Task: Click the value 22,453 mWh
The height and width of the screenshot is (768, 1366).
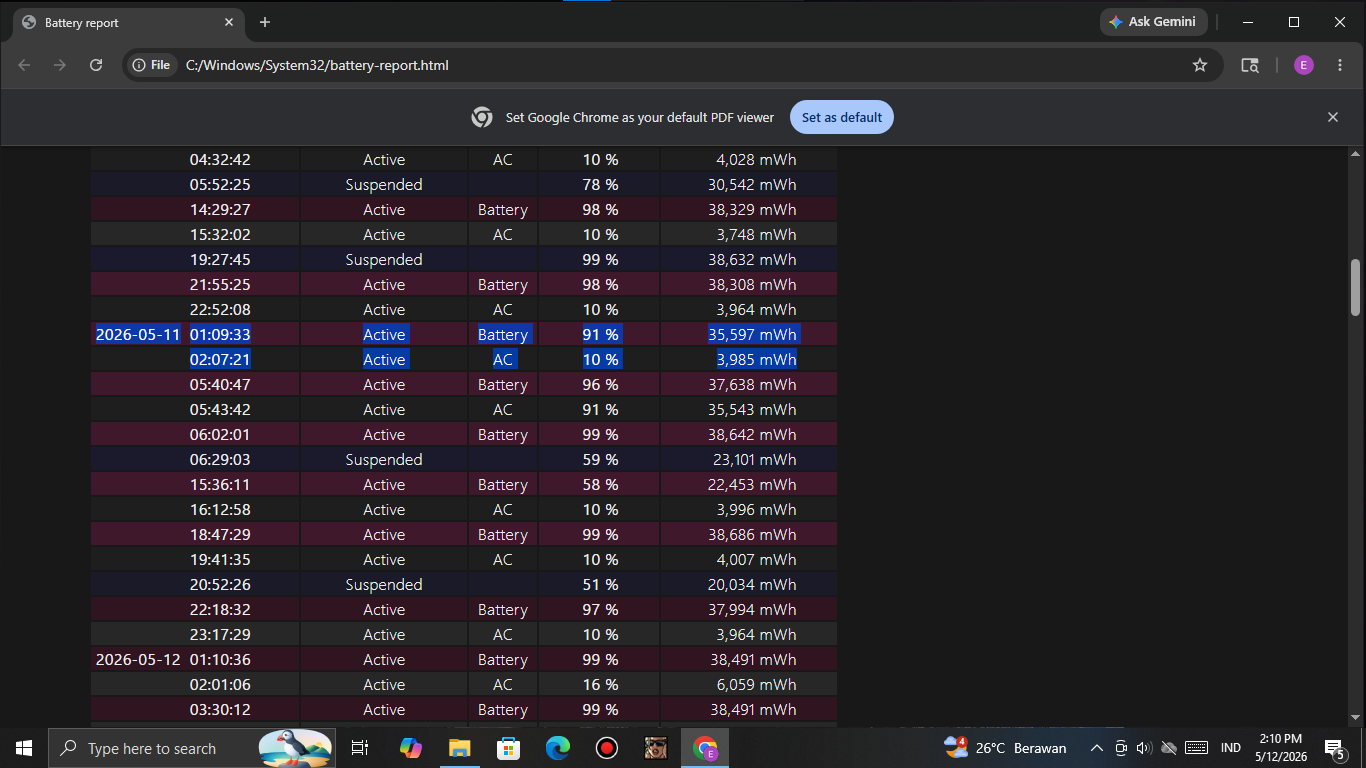Action: tap(752, 484)
